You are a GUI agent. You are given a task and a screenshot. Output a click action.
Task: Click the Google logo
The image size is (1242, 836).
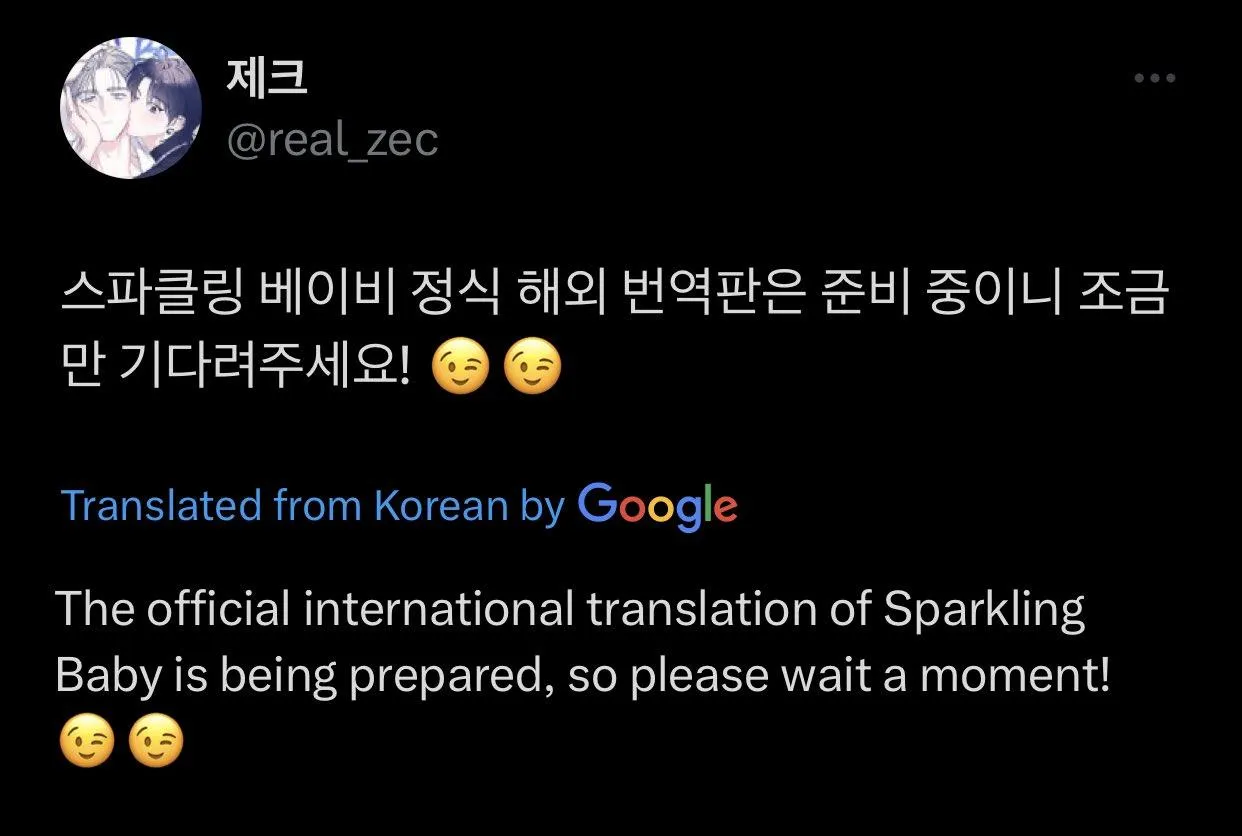click(657, 506)
